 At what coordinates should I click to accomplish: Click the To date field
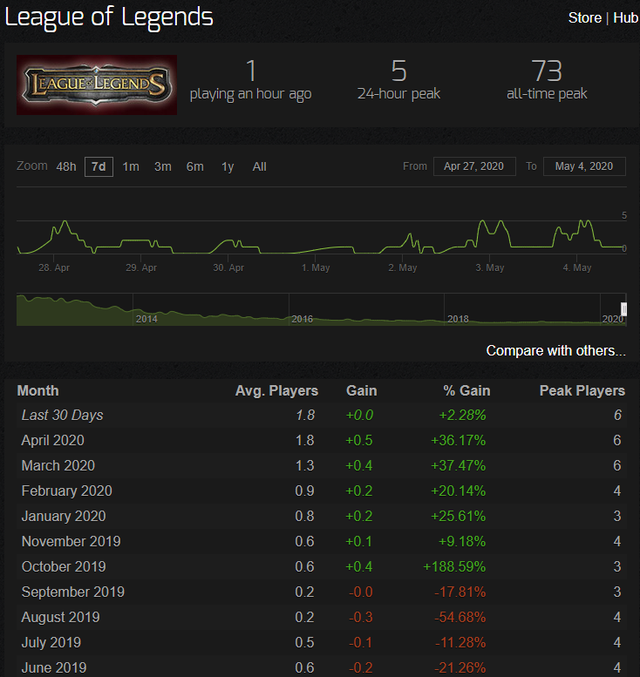pyautogui.click(x=584, y=167)
